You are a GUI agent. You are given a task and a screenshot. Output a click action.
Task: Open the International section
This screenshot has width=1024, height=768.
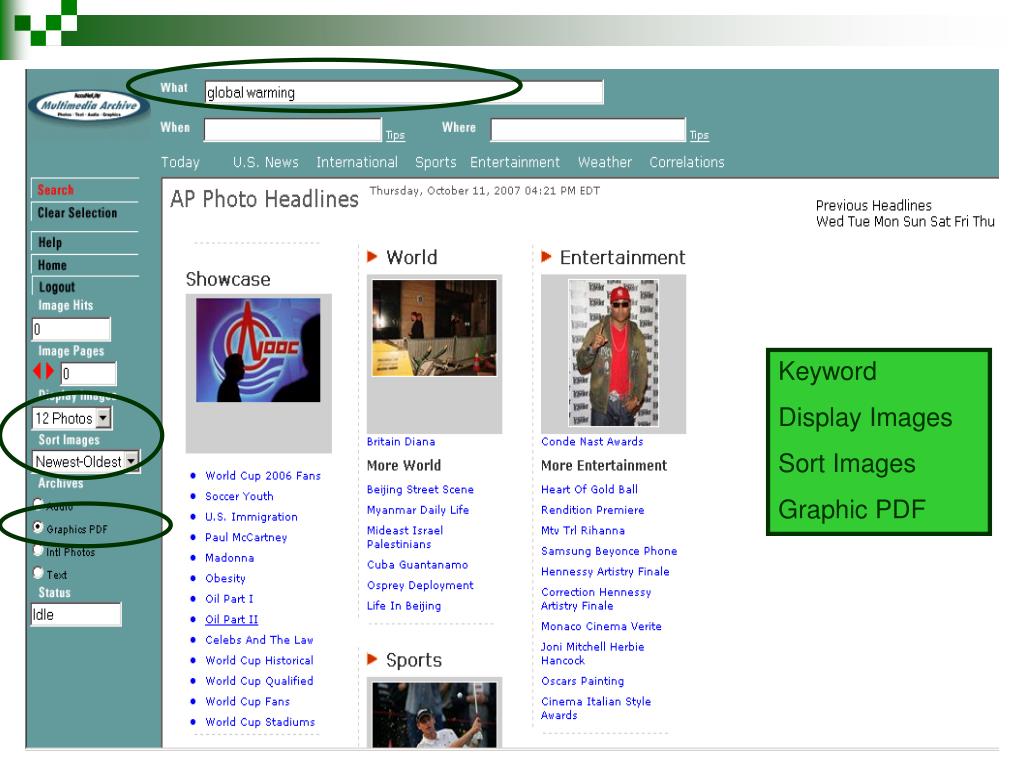pos(357,162)
